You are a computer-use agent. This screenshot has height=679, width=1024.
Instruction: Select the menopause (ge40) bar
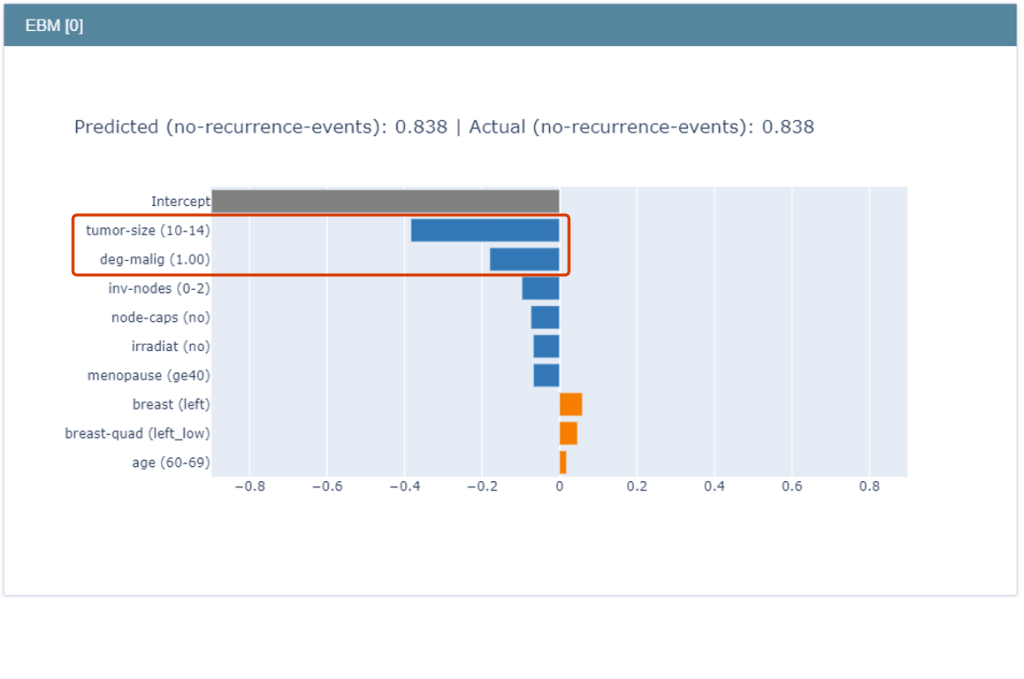545,375
